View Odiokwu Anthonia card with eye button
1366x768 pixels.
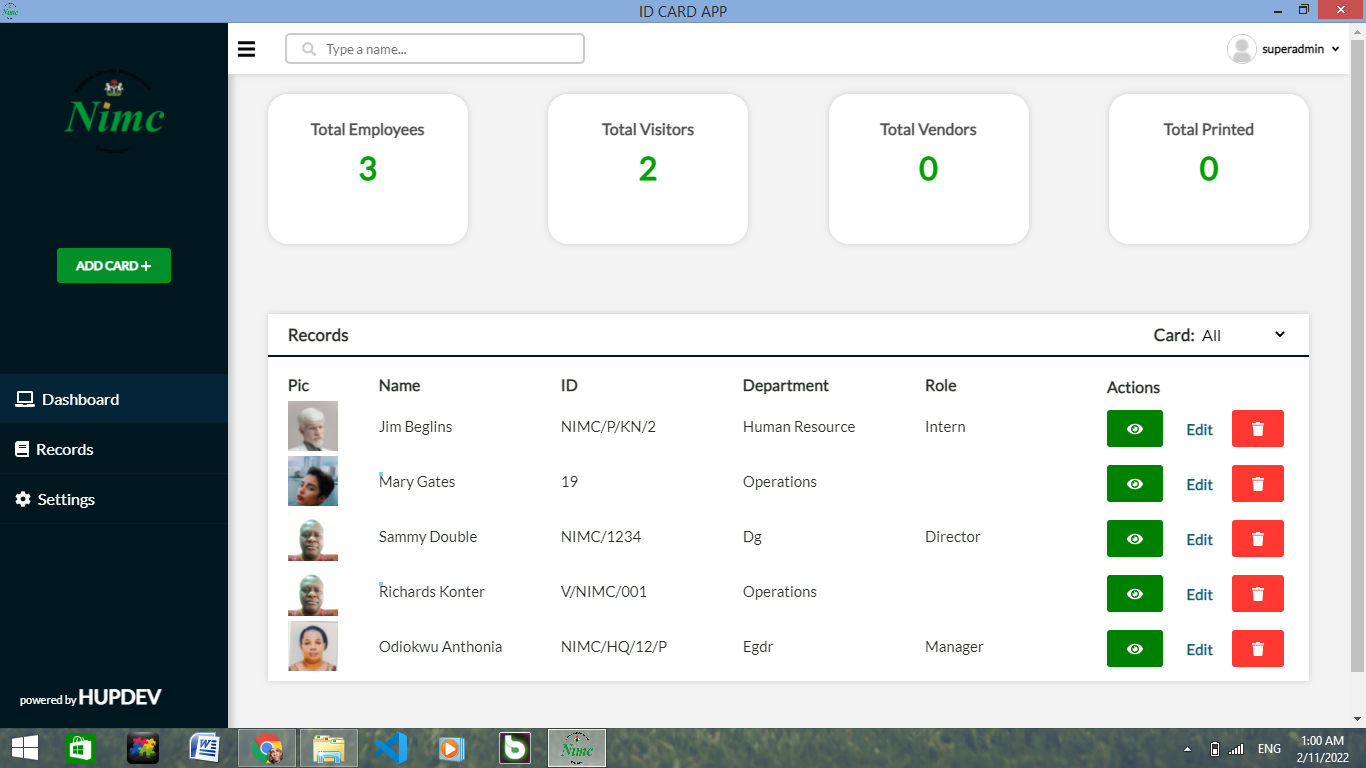point(1135,648)
